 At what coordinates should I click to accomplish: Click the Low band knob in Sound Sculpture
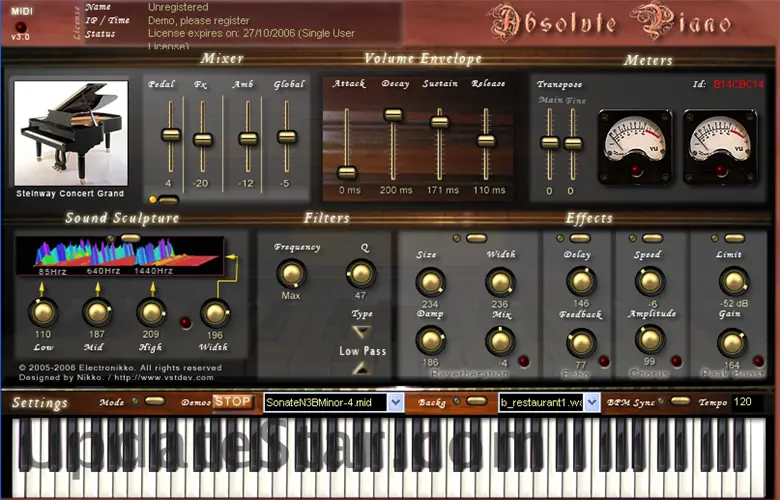43,313
